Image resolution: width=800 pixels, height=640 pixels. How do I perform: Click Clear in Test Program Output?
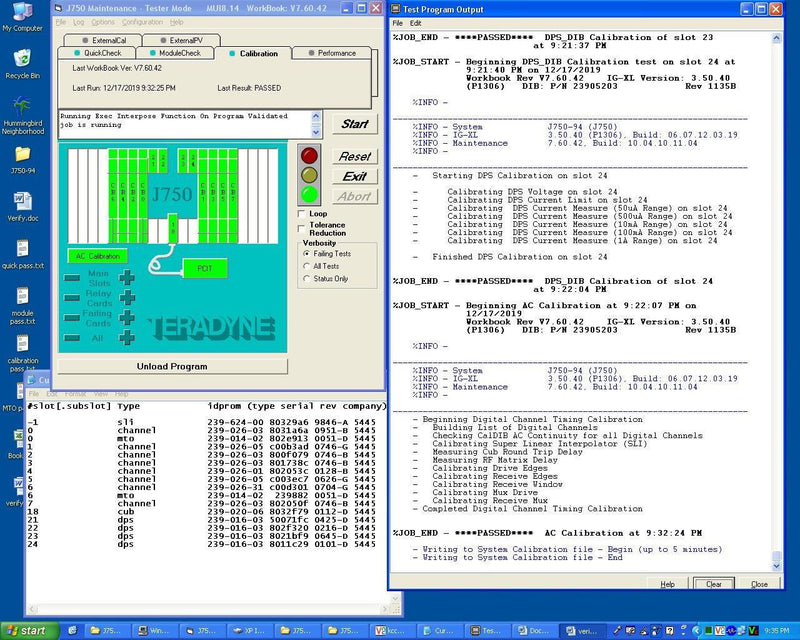[713, 584]
